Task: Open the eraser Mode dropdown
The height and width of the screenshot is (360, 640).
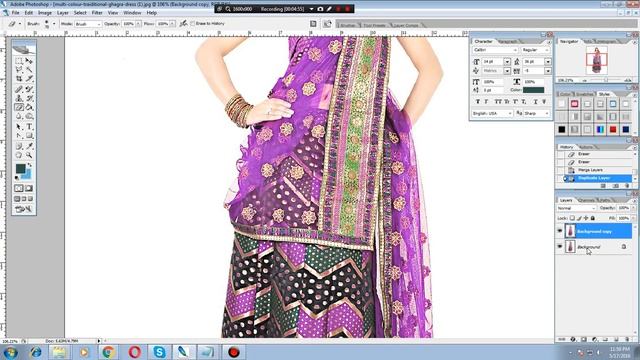Action: coord(88,24)
